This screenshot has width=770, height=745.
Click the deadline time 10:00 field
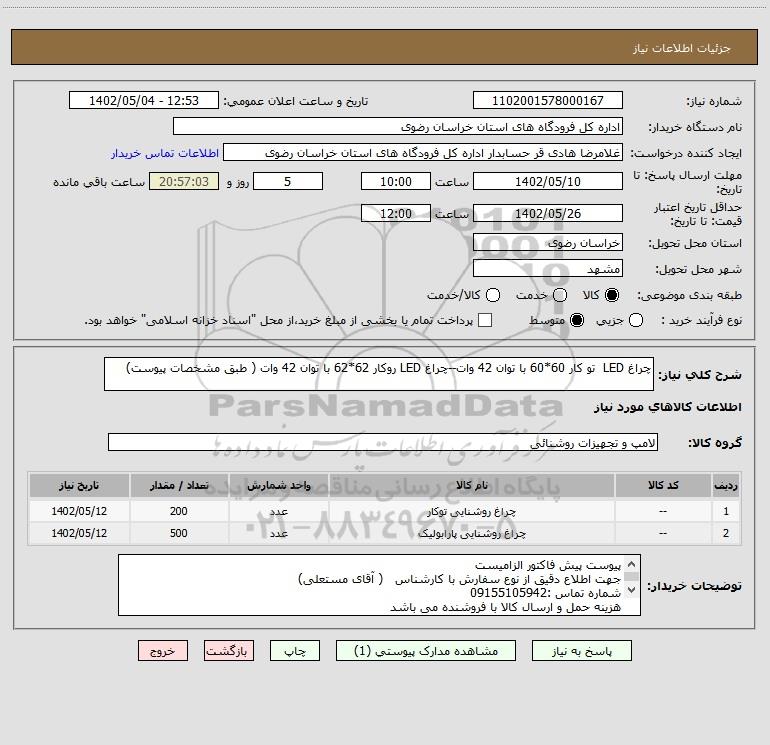pos(396,181)
